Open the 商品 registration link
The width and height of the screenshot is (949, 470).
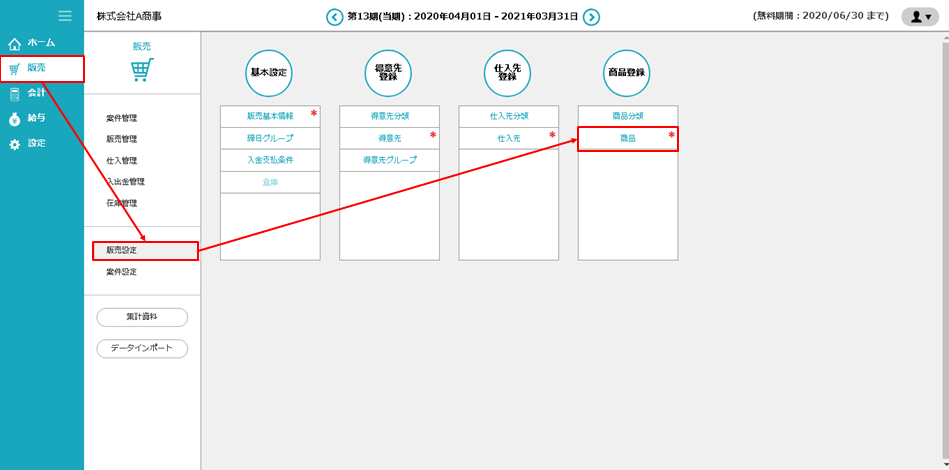(x=627, y=138)
